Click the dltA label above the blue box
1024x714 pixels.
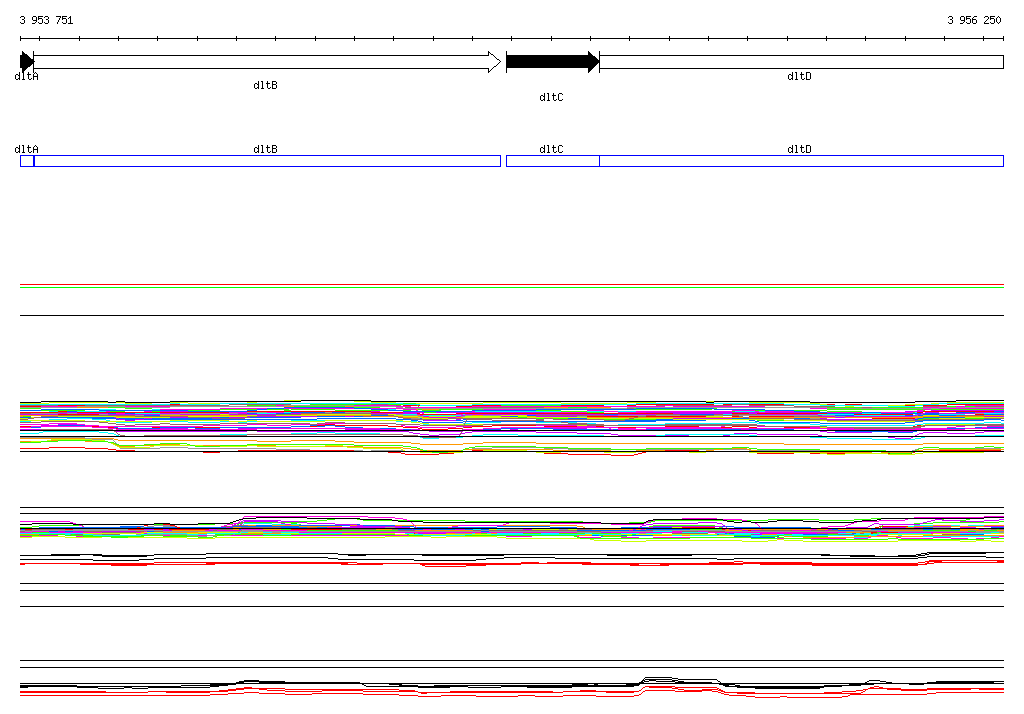click(x=27, y=149)
